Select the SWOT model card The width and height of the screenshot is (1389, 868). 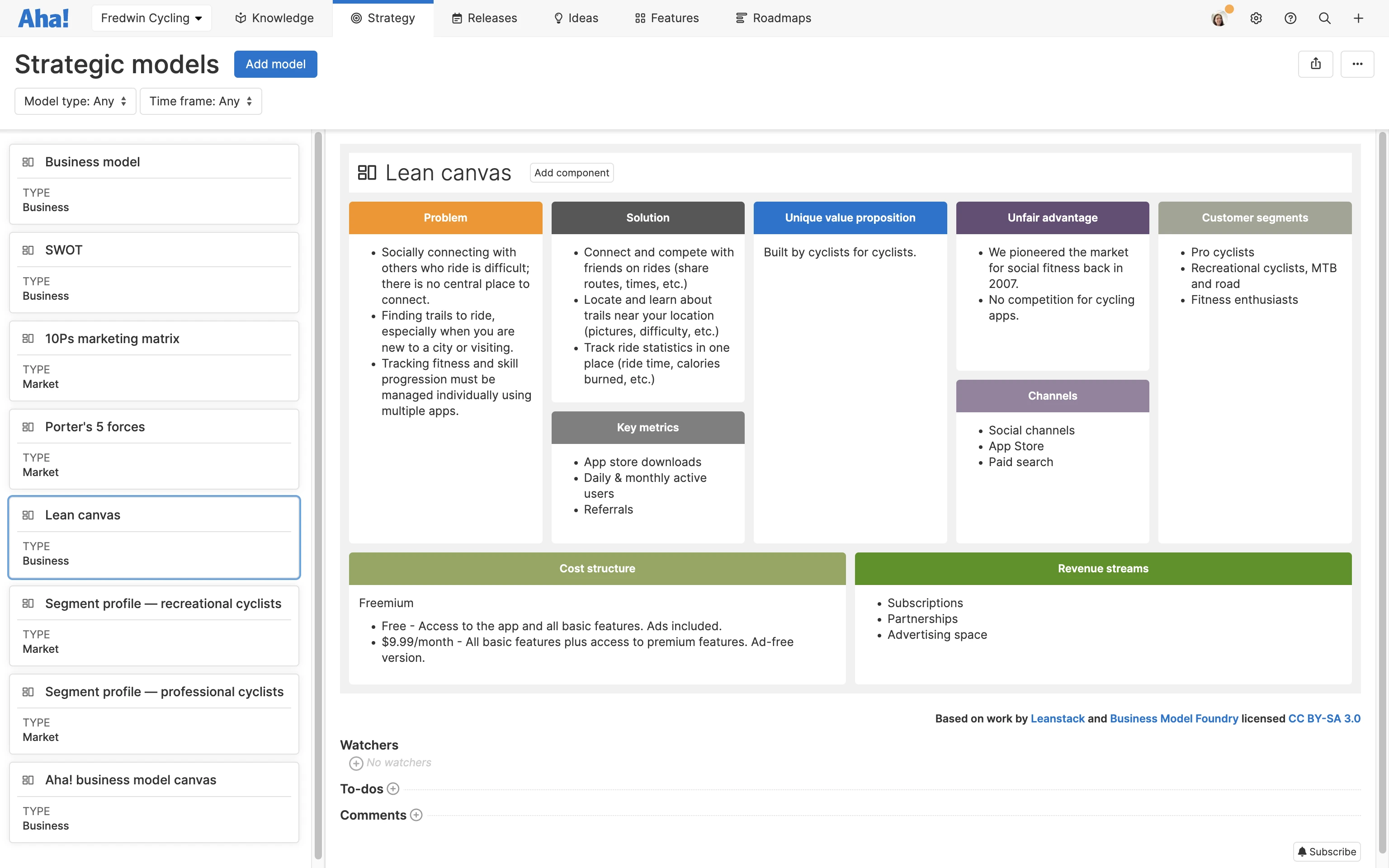(154, 272)
